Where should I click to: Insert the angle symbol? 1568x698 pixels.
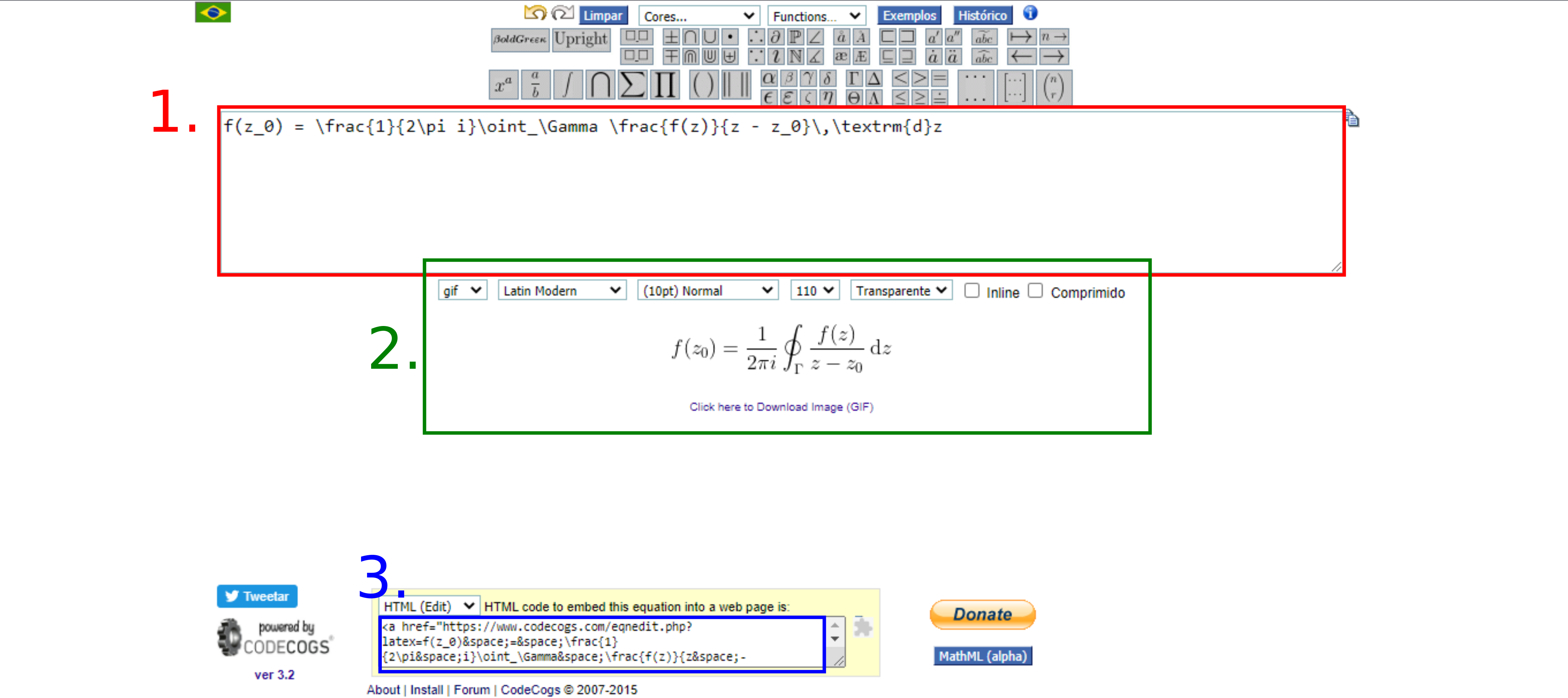pyautogui.click(x=815, y=37)
